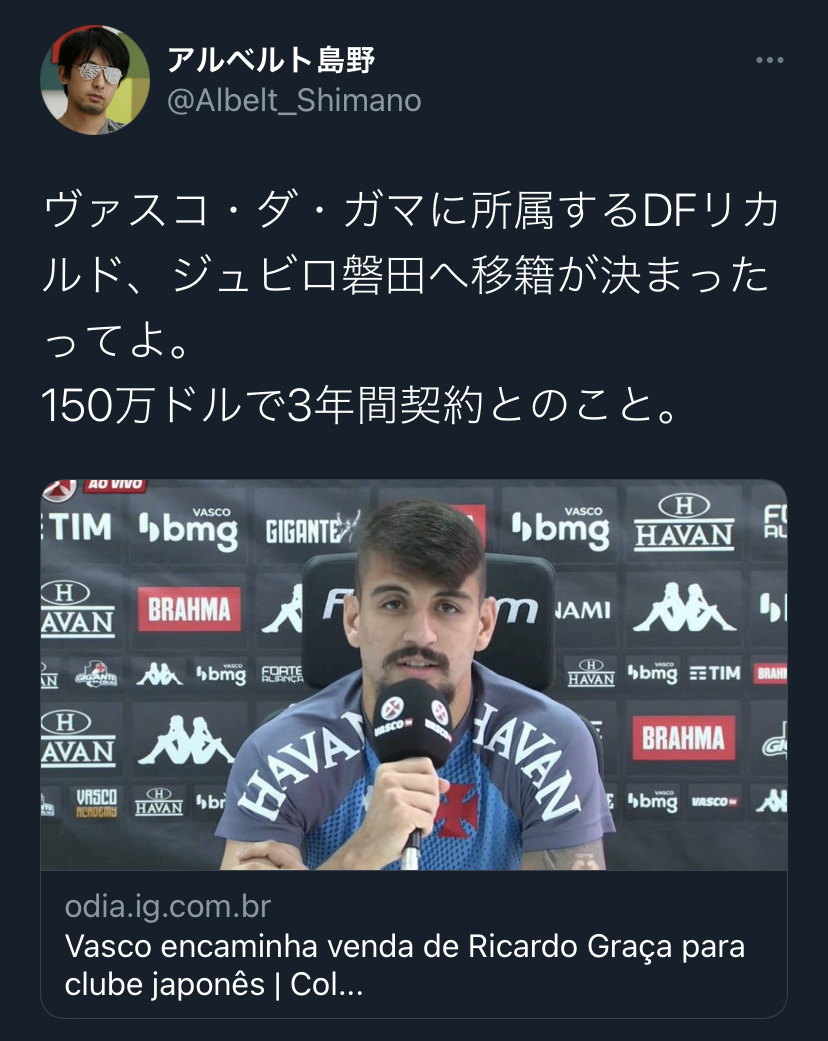Image resolution: width=828 pixels, height=1041 pixels.
Task: Open the tweet's three-dot more options menu
Action: tap(770, 60)
